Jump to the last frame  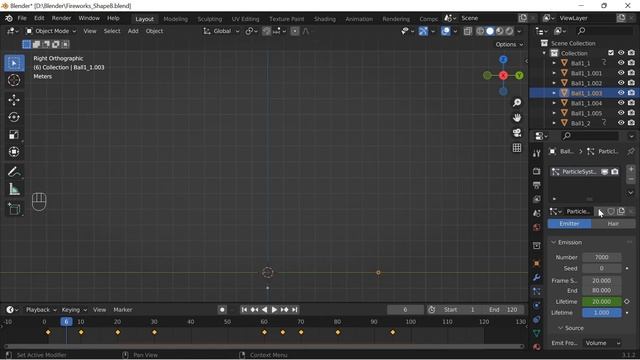pyautogui.click(x=295, y=310)
